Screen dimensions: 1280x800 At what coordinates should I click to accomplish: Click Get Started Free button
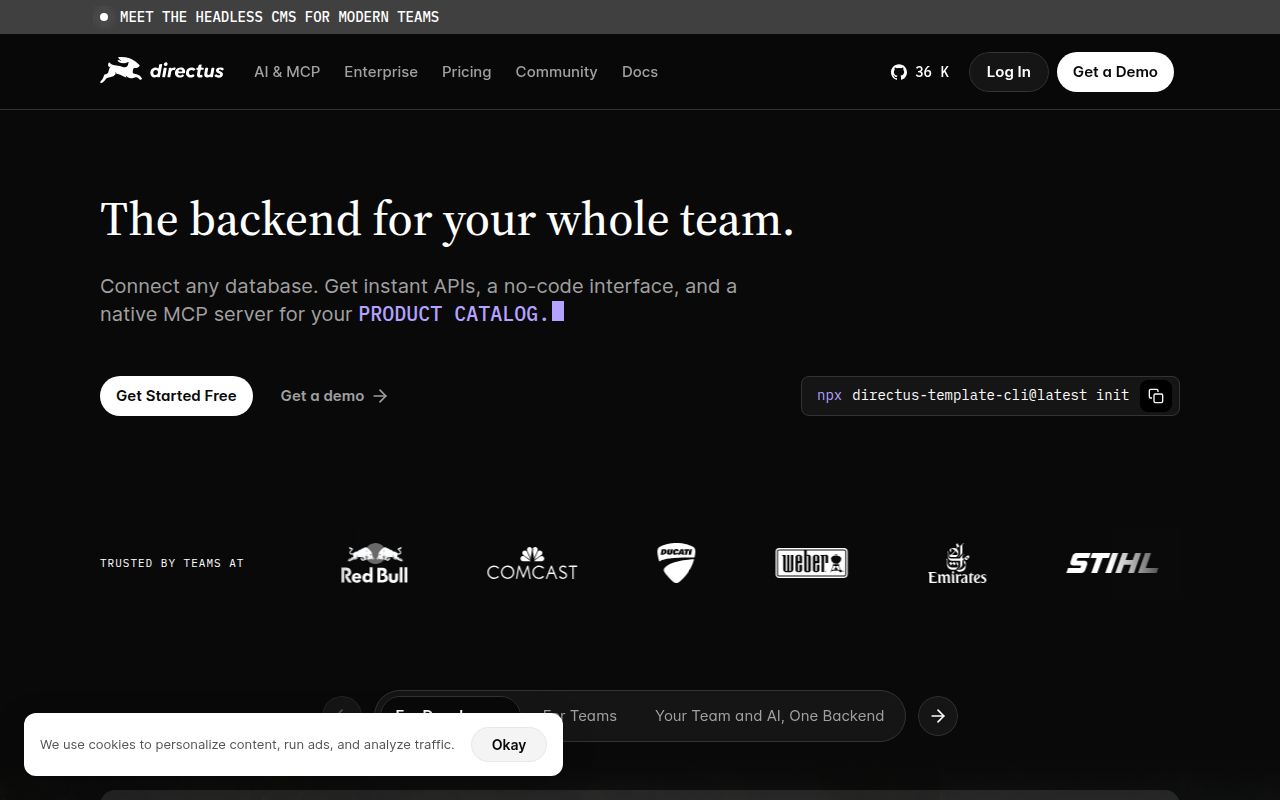(176, 396)
